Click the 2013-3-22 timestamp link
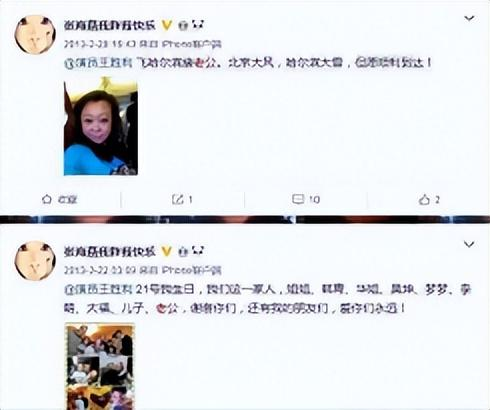The image size is (490, 410). (x=100, y=270)
